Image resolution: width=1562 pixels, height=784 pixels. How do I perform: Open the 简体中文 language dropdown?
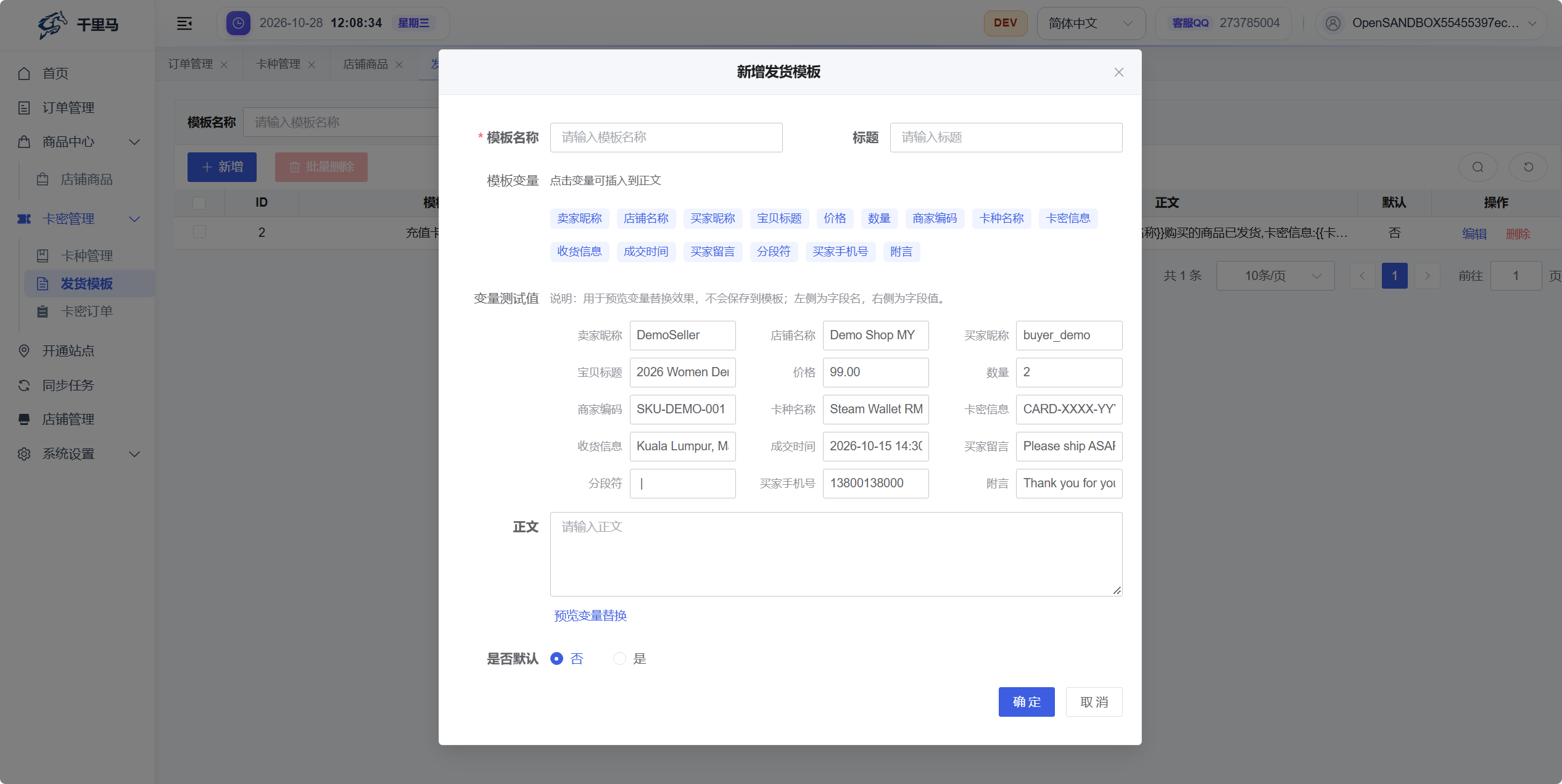point(1091,23)
